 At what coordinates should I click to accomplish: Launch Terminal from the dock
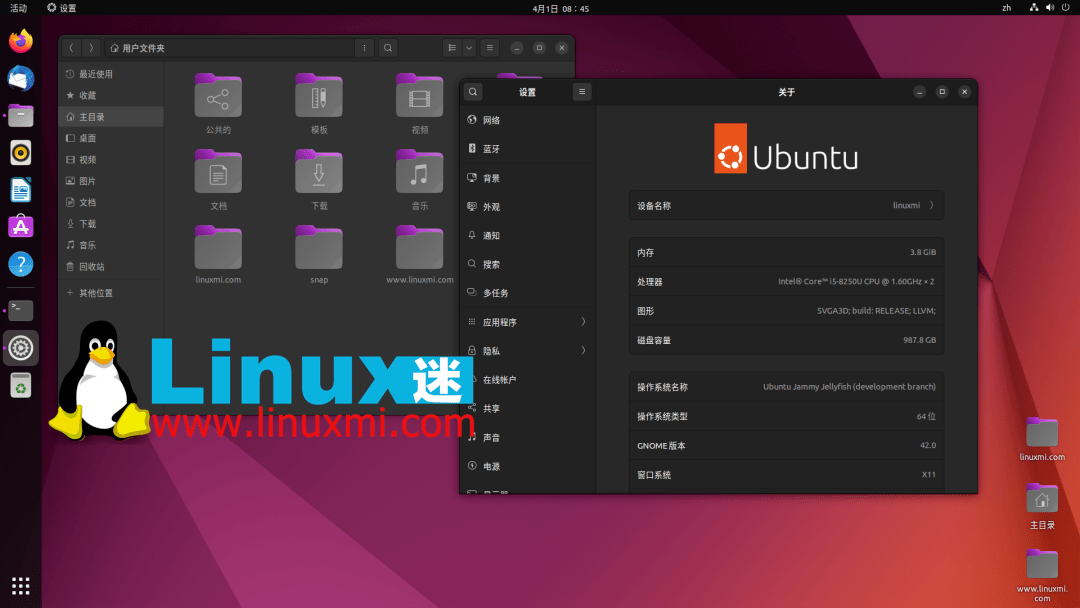(x=21, y=310)
